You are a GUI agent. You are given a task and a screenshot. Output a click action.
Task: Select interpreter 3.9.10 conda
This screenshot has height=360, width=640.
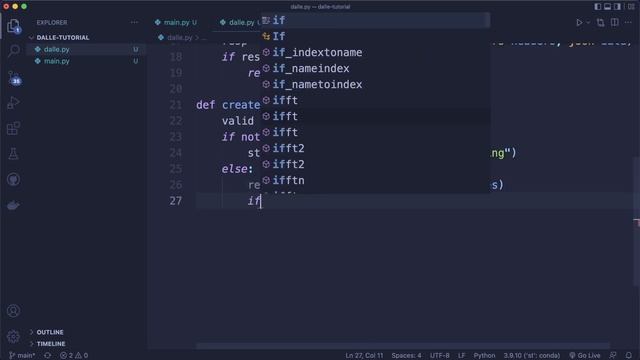pyautogui.click(x=531, y=356)
